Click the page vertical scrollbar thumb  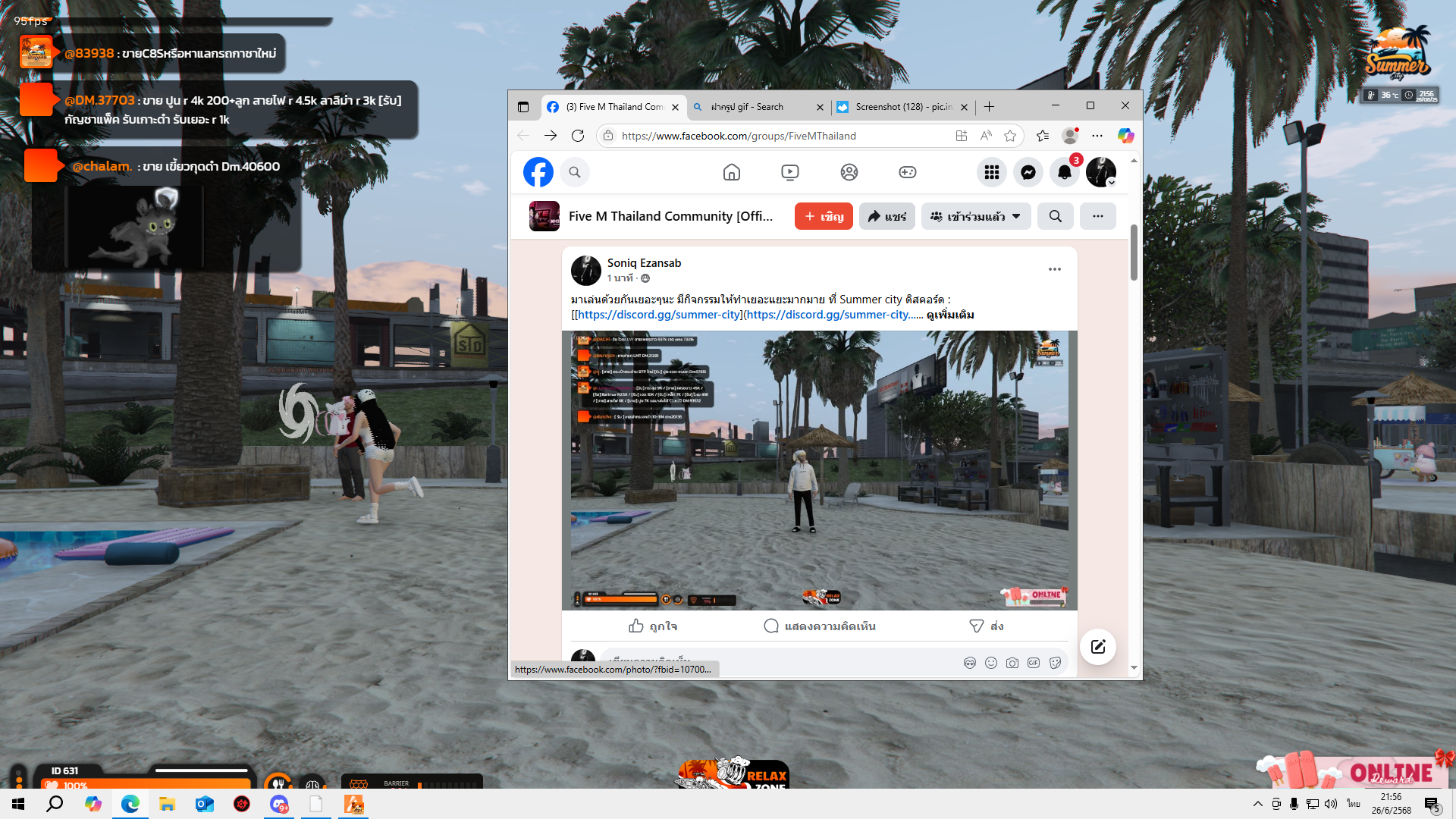[x=1134, y=253]
